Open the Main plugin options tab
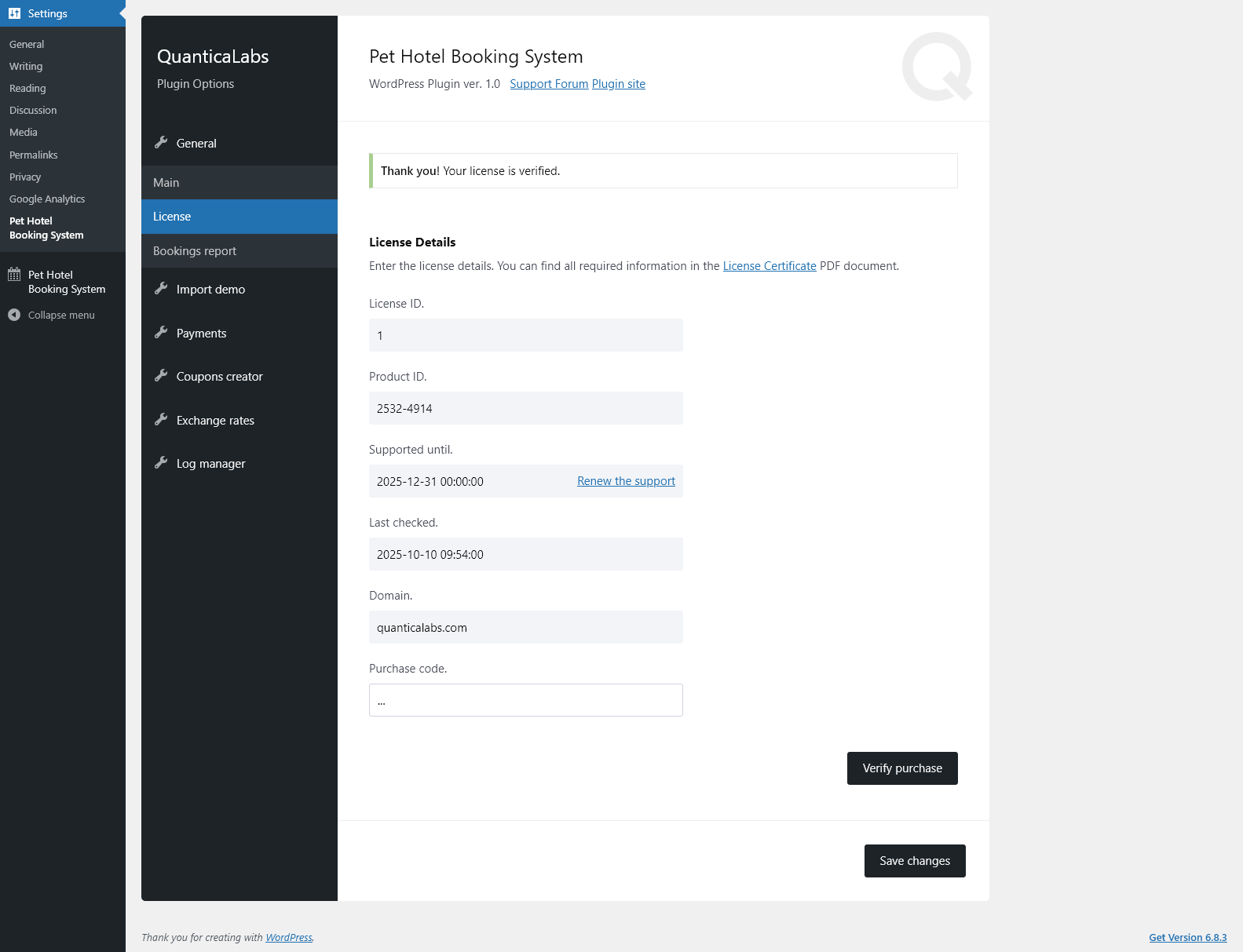This screenshot has height=952, width=1243. tap(166, 183)
